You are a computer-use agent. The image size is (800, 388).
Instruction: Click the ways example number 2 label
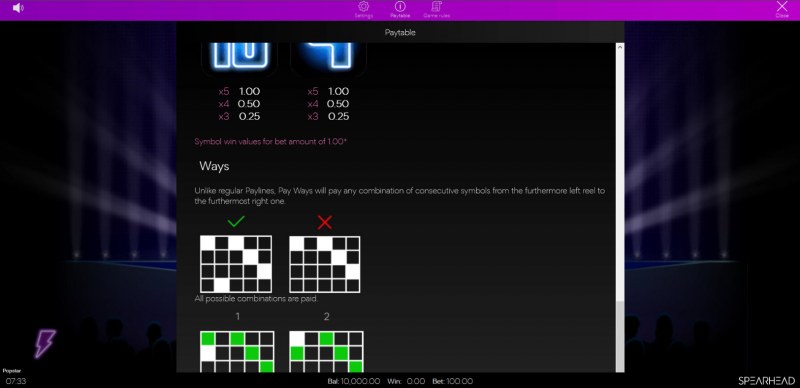(x=327, y=317)
